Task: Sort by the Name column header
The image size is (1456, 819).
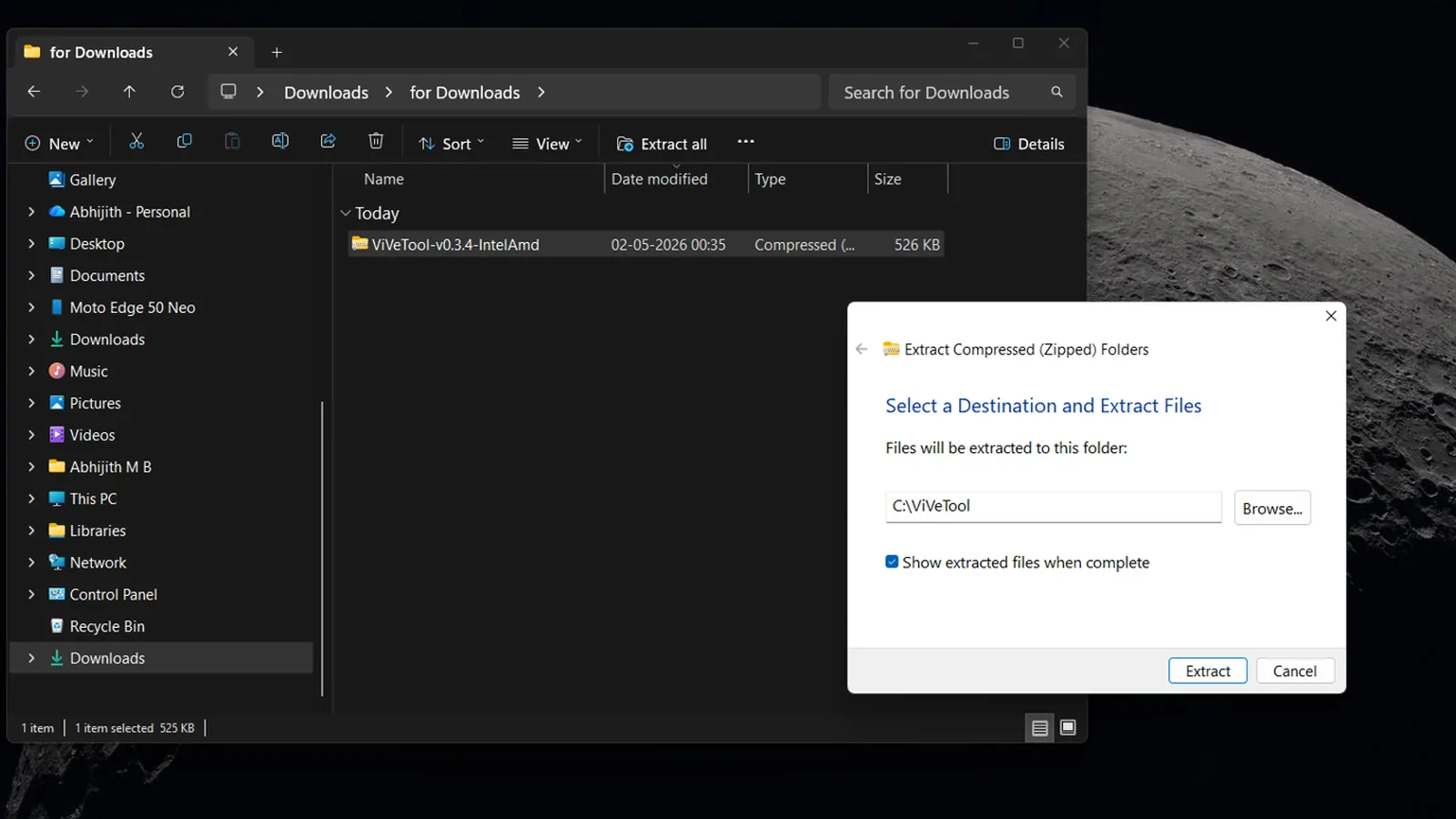Action: (384, 179)
